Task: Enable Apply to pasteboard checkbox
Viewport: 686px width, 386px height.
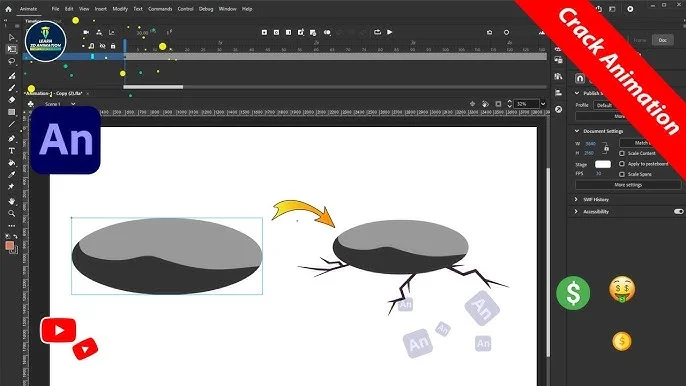Action: pyautogui.click(x=622, y=164)
